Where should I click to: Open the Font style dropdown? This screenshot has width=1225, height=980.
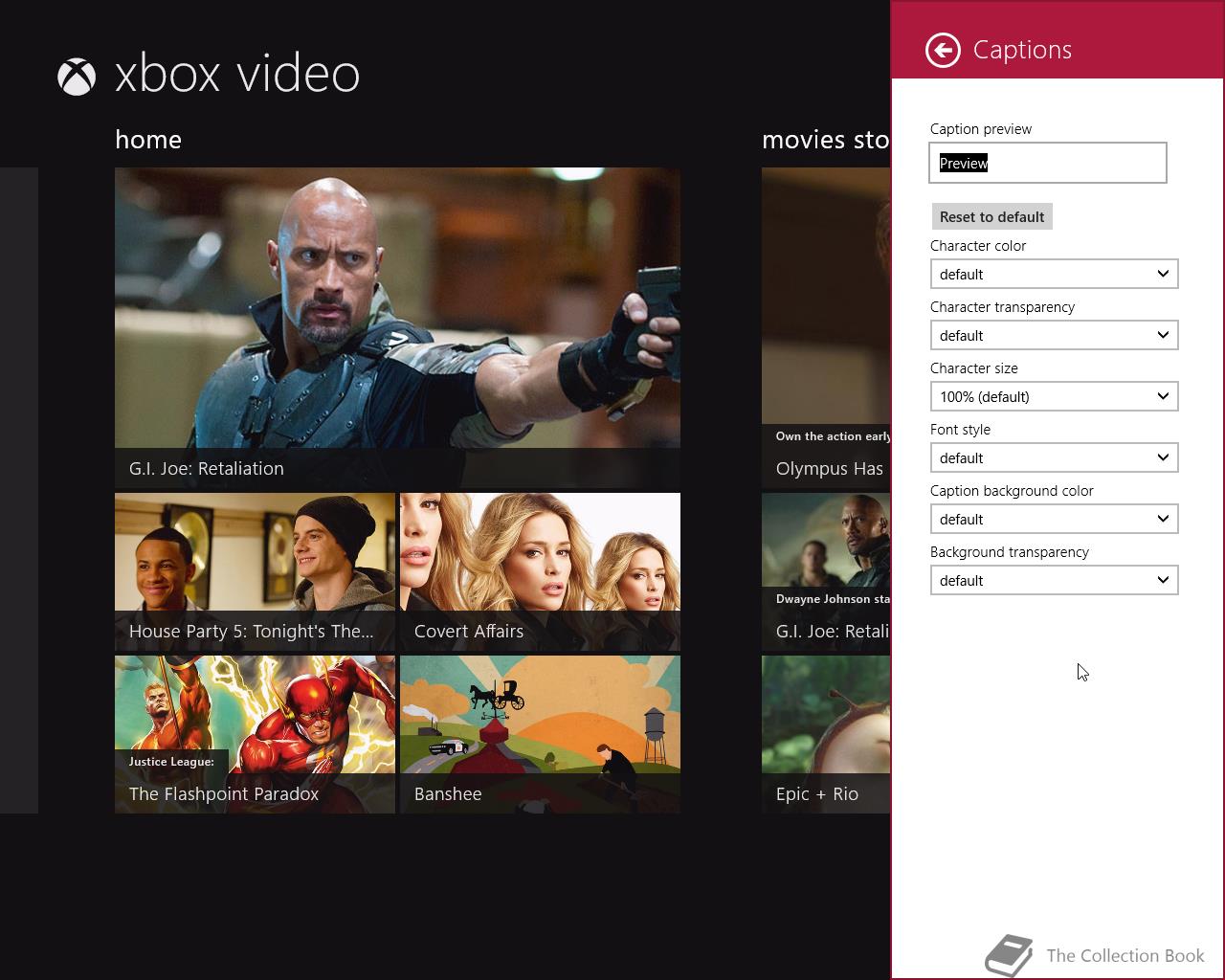(1054, 457)
